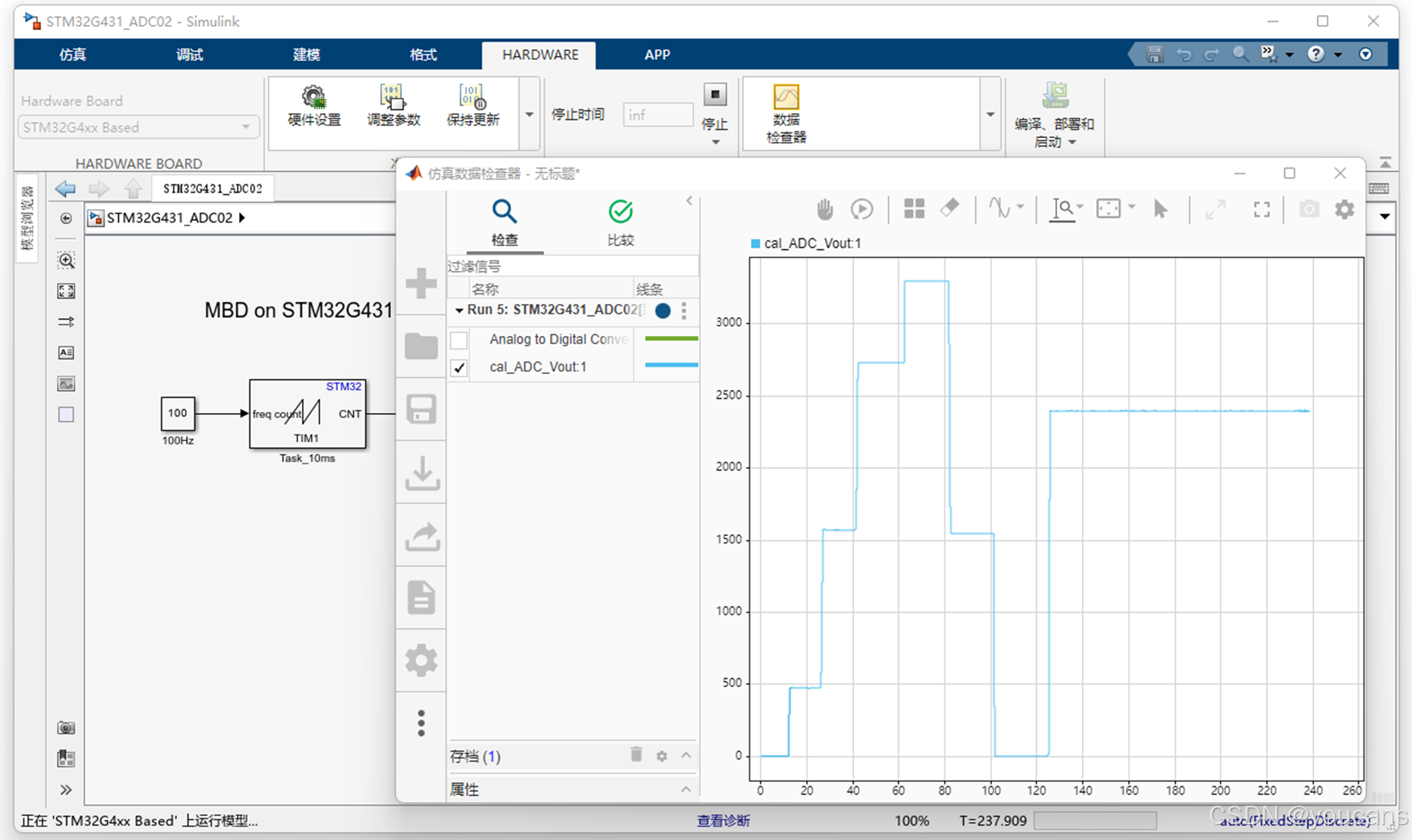Image resolution: width=1412 pixels, height=840 pixels.
Task: Click the 过滤信号 filter signals field
Action: [572, 267]
